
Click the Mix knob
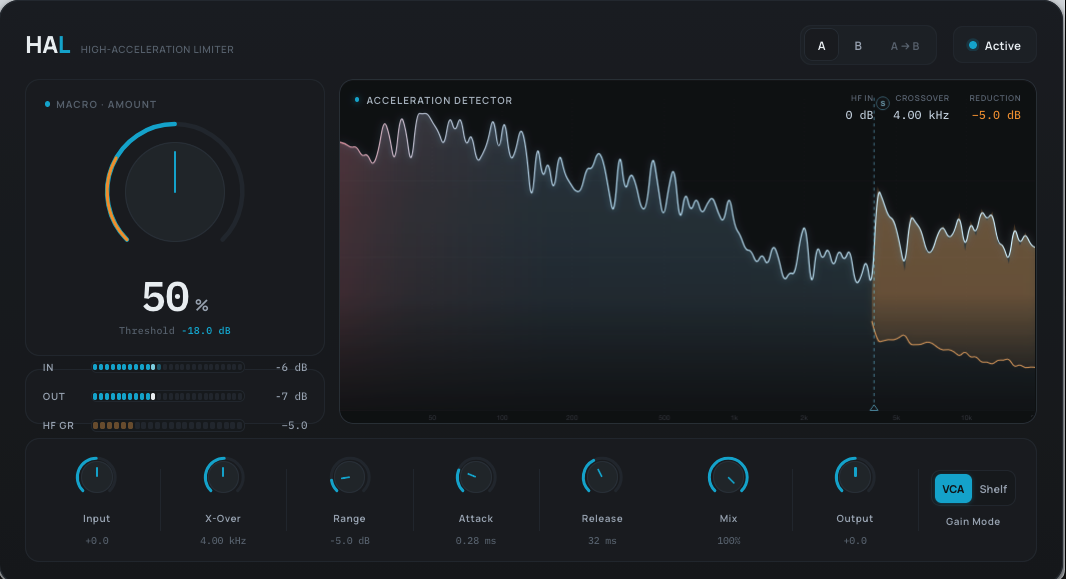728,476
